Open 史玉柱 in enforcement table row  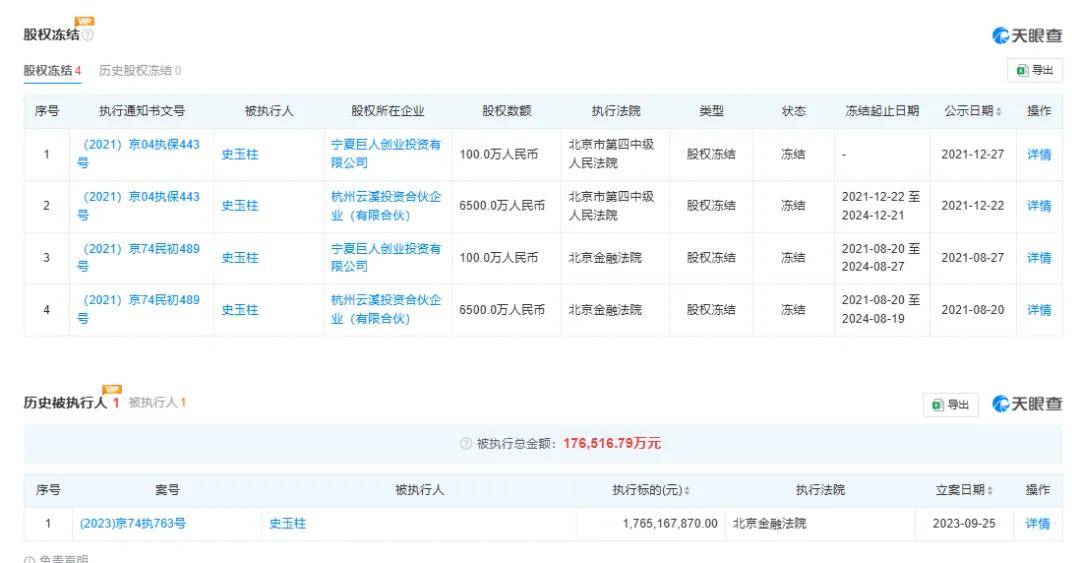[x=287, y=524]
